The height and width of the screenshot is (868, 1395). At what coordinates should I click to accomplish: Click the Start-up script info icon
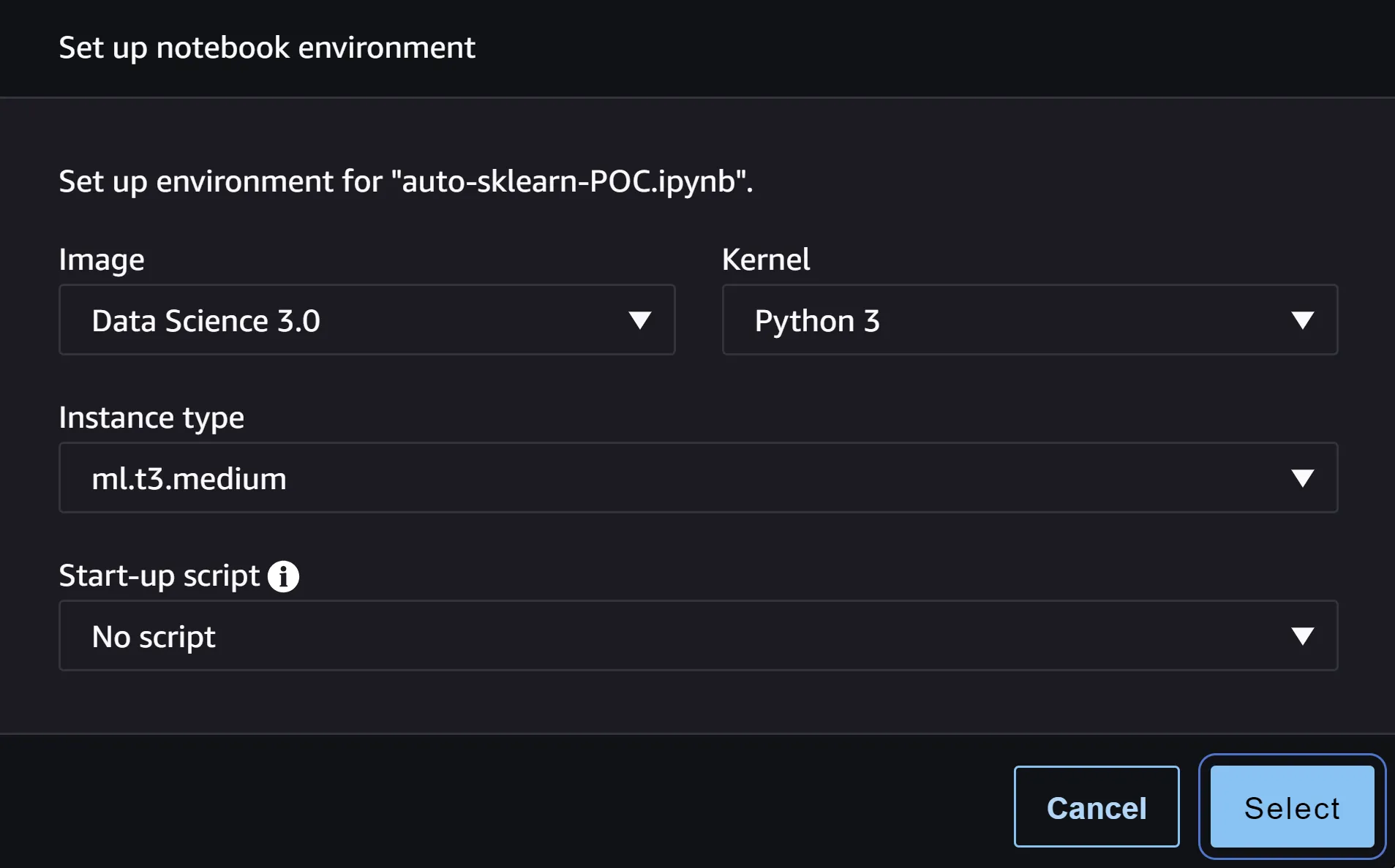283,575
